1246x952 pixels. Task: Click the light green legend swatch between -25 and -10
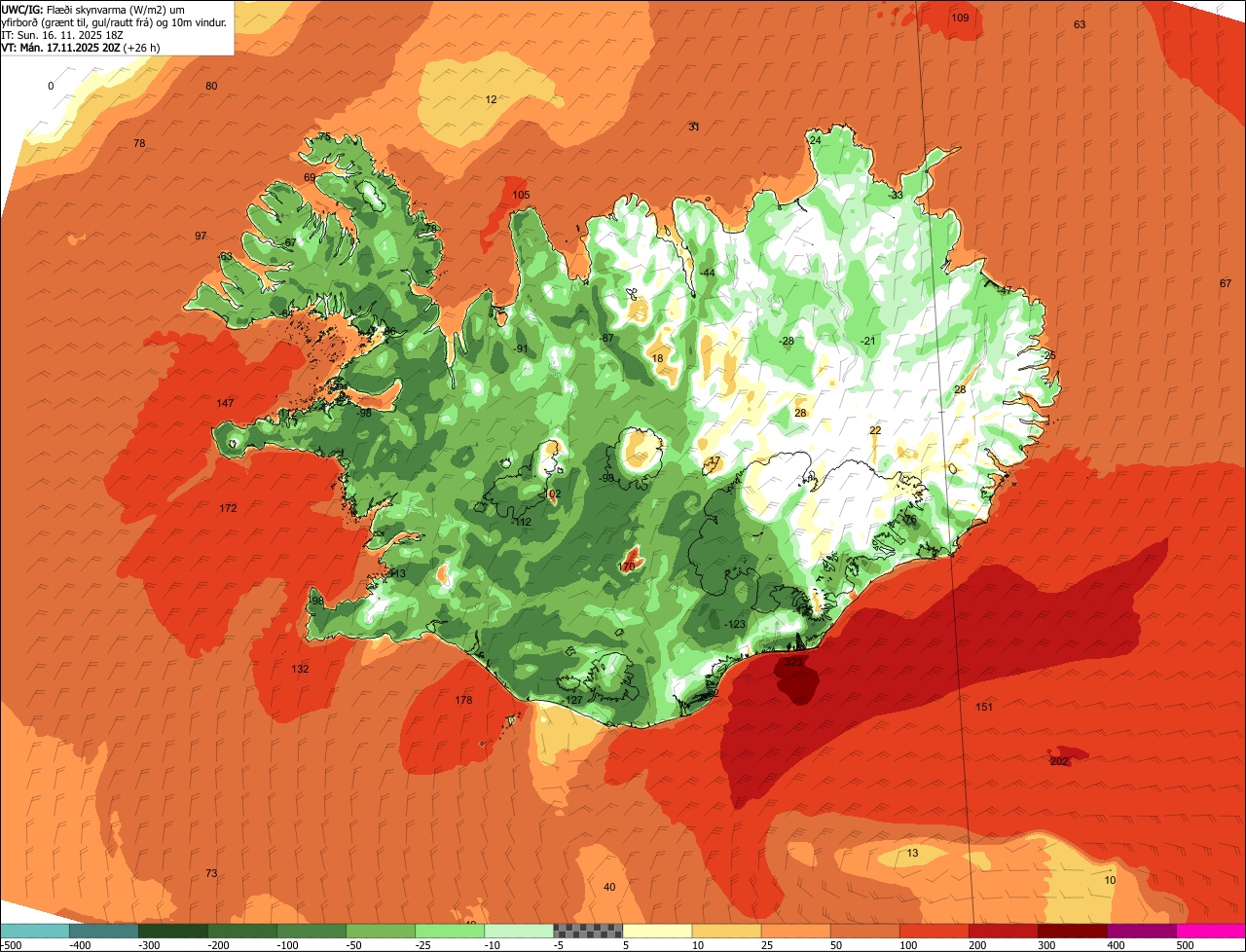[x=450, y=931]
